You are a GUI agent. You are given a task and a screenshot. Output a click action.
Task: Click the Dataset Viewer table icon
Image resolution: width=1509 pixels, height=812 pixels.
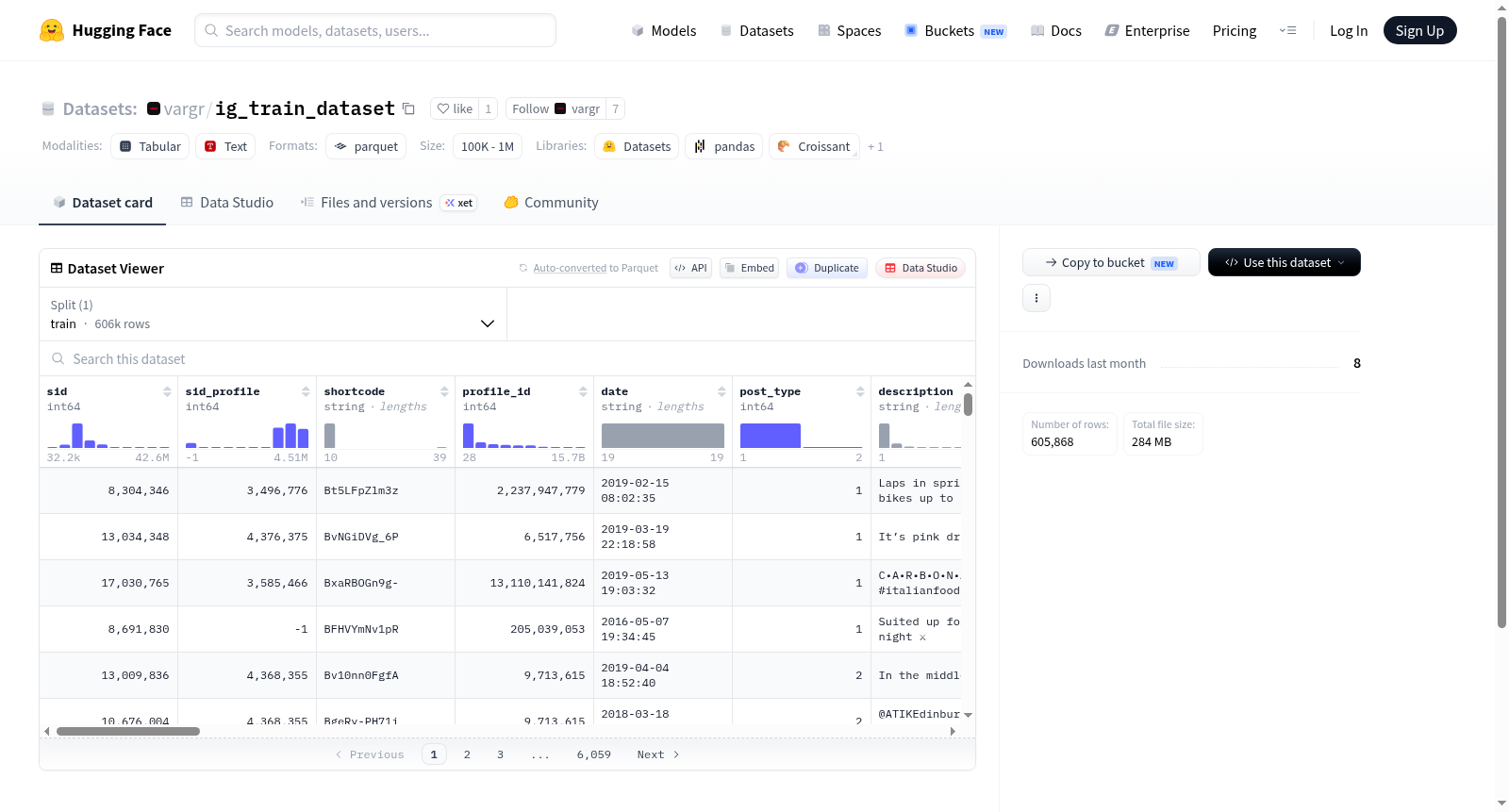(x=57, y=268)
